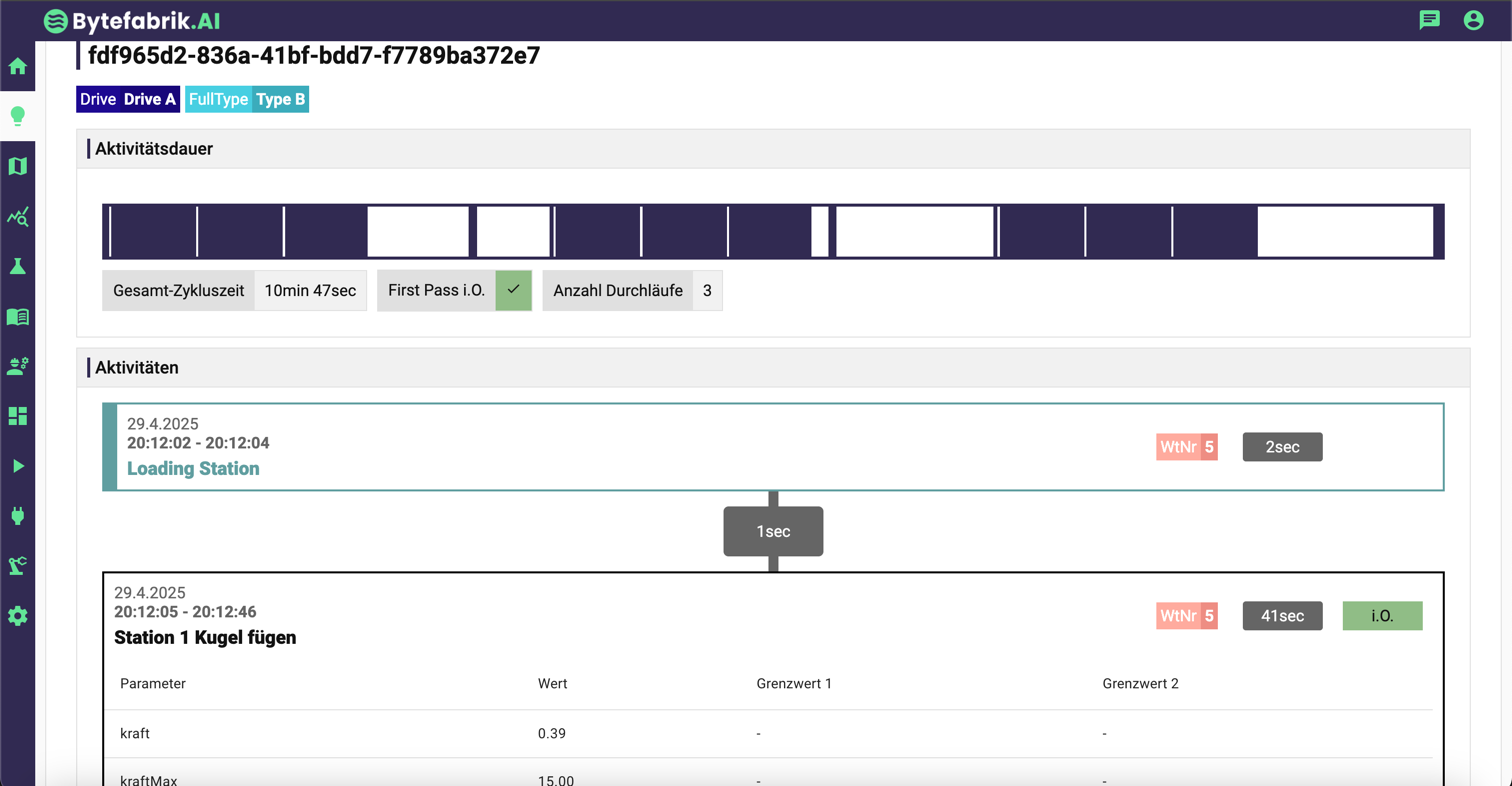Image resolution: width=1512 pixels, height=786 pixels.
Task: Click the Drive A tag
Action: click(127, 100)
